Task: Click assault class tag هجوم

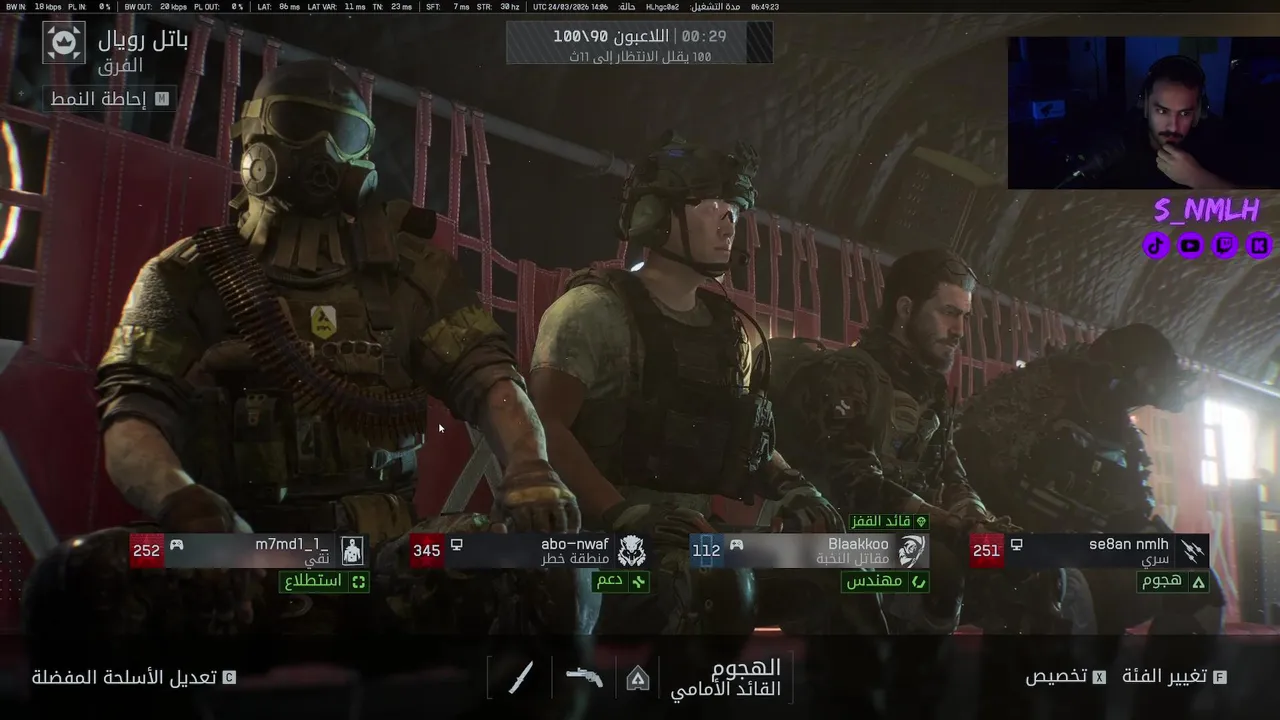Action: coord(1174,581)
